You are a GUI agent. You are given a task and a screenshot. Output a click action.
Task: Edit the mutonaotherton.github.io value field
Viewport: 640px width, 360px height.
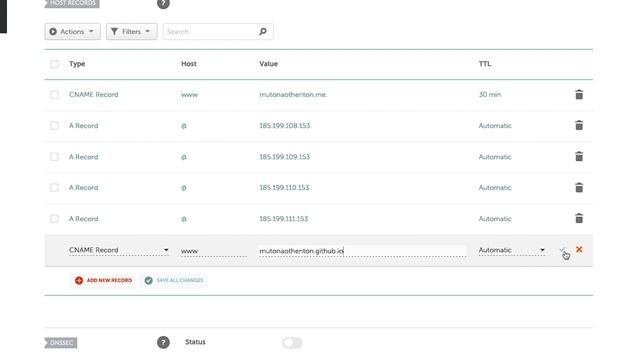point(362,251)
